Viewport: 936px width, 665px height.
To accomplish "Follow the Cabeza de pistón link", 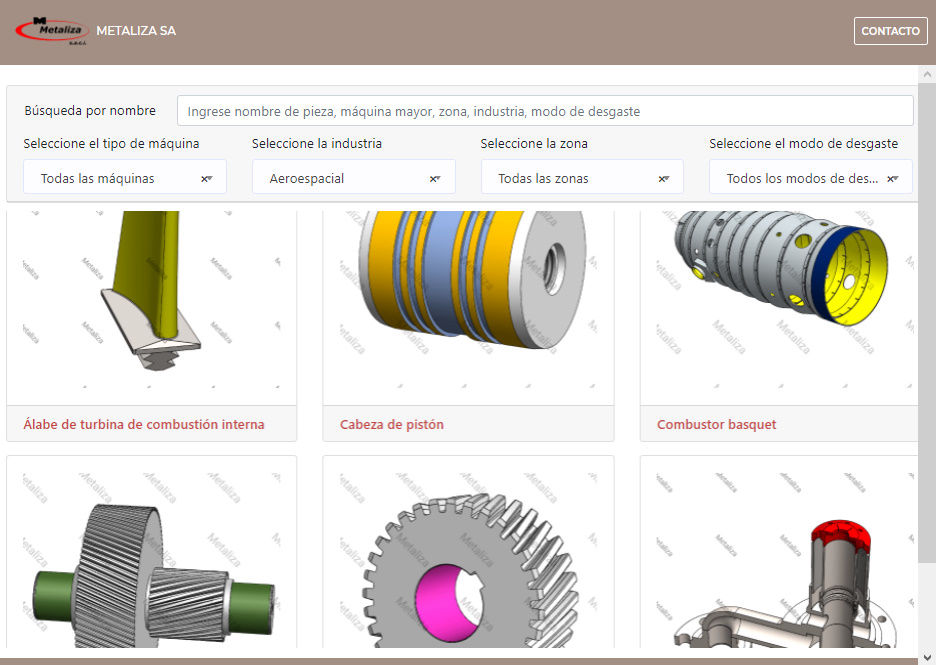I will 392,424.
